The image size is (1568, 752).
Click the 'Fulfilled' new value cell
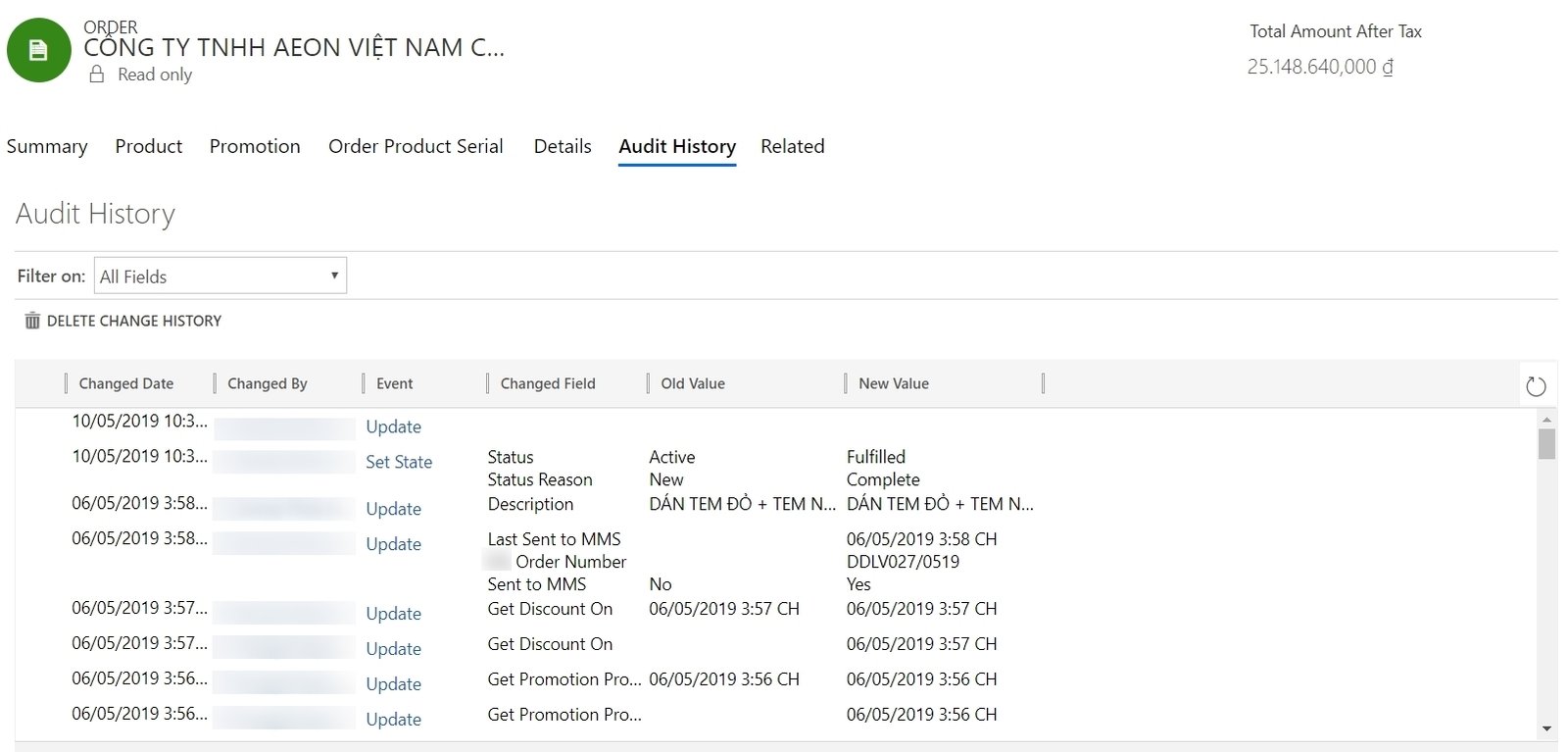[x=876, y=457]
